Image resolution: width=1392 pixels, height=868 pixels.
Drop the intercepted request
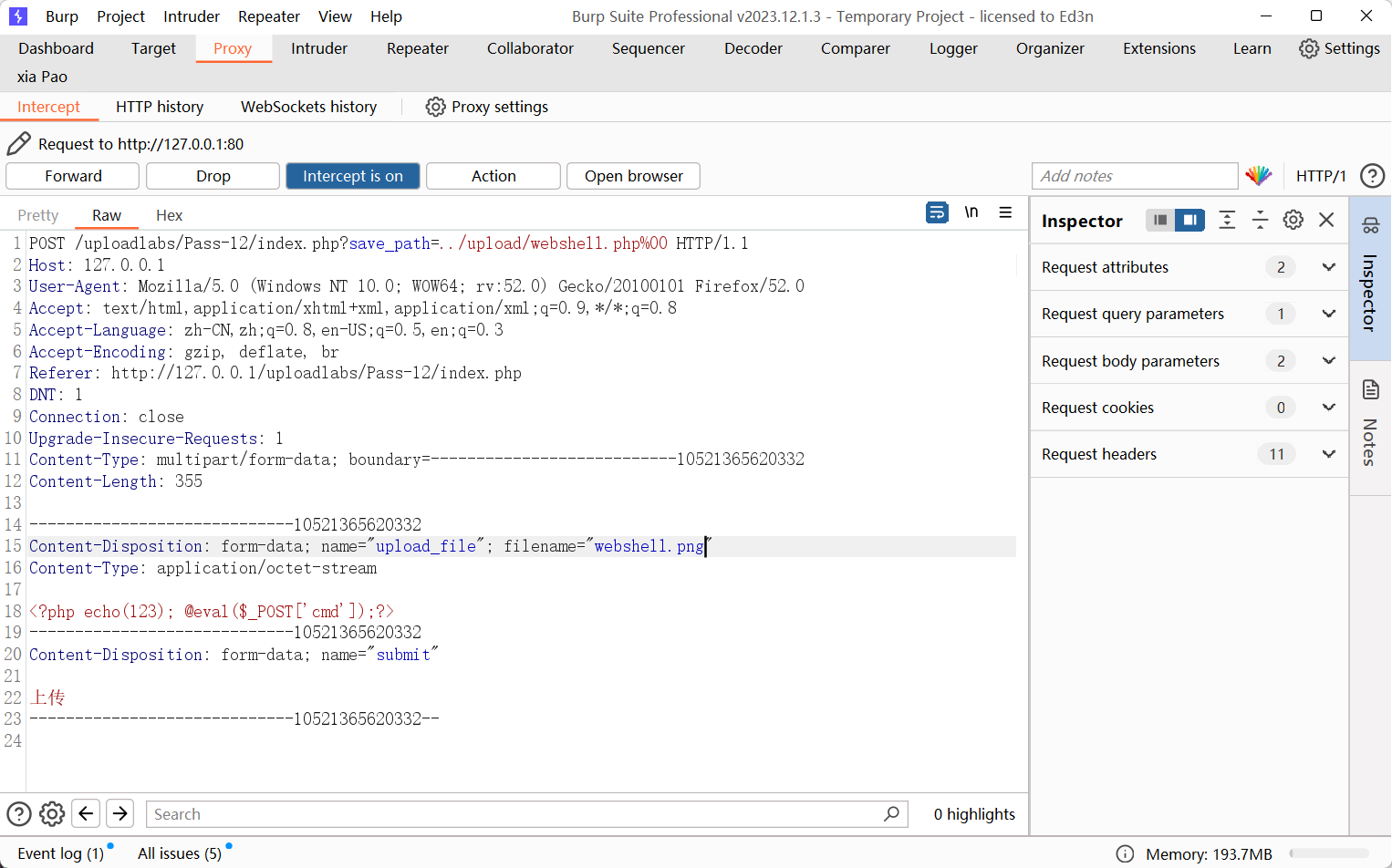(x=213, y=176)
